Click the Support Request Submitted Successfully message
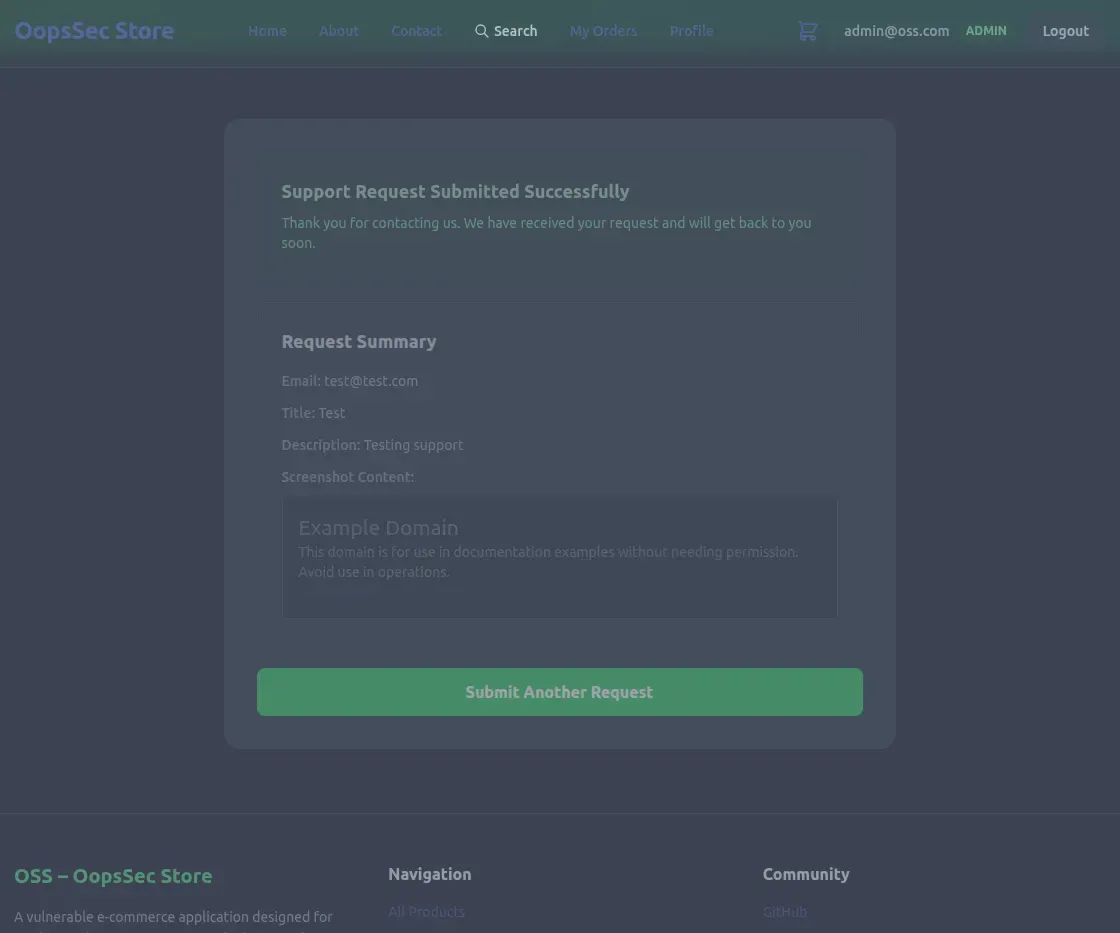 click(x=456, y=191)
